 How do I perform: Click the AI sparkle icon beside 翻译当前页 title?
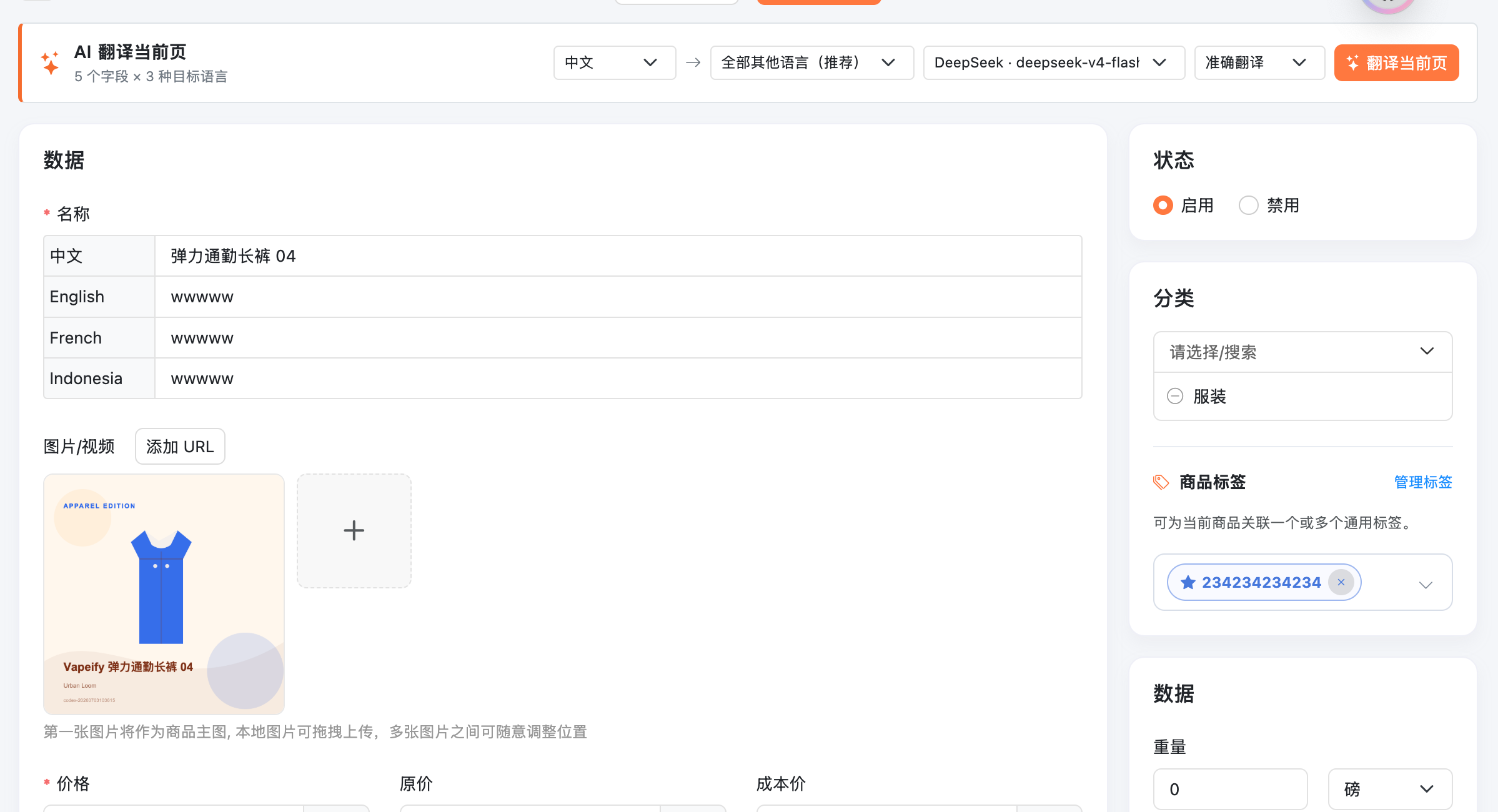point(50,63)
